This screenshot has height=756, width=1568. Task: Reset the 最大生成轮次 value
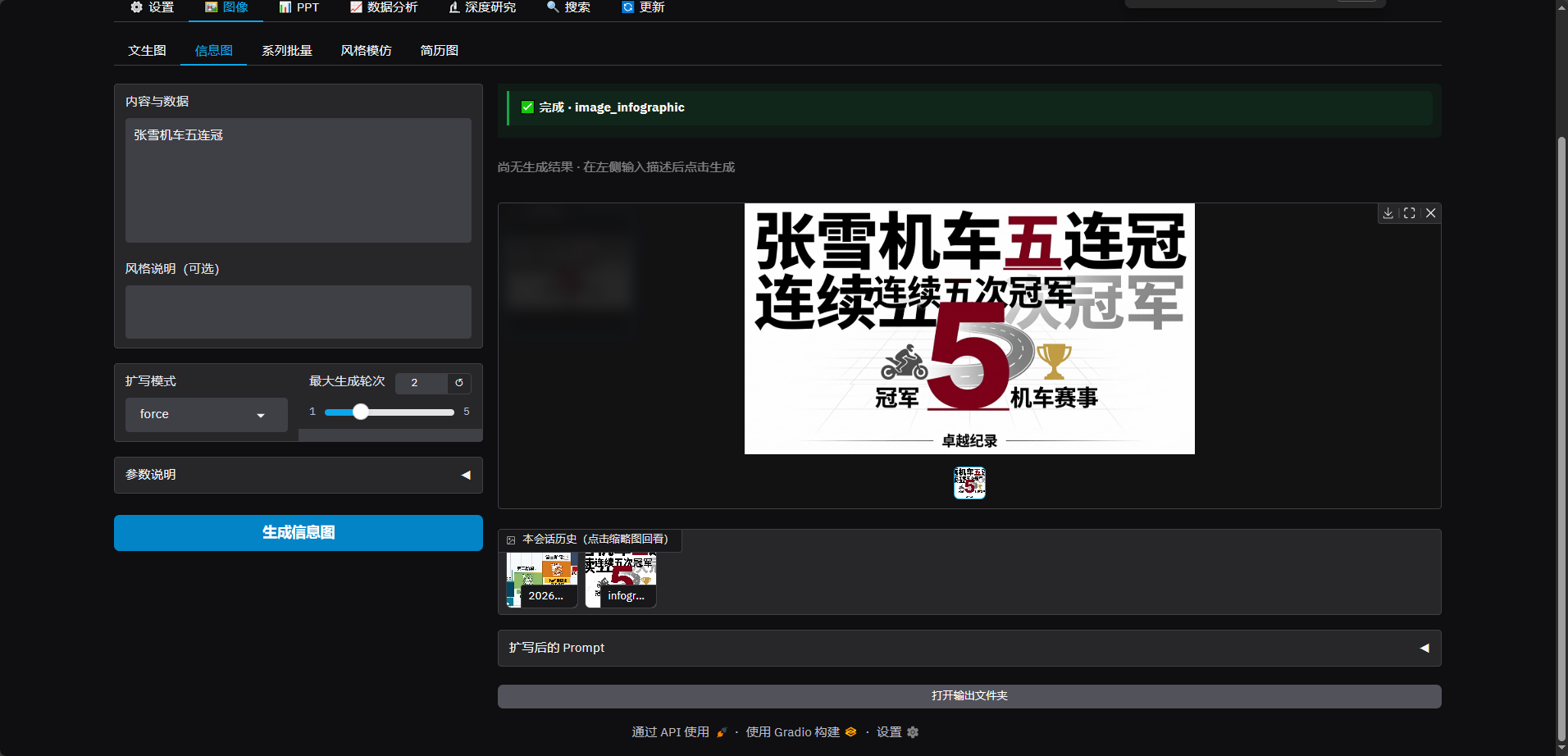pyautogui.click(x=459, y=383)
